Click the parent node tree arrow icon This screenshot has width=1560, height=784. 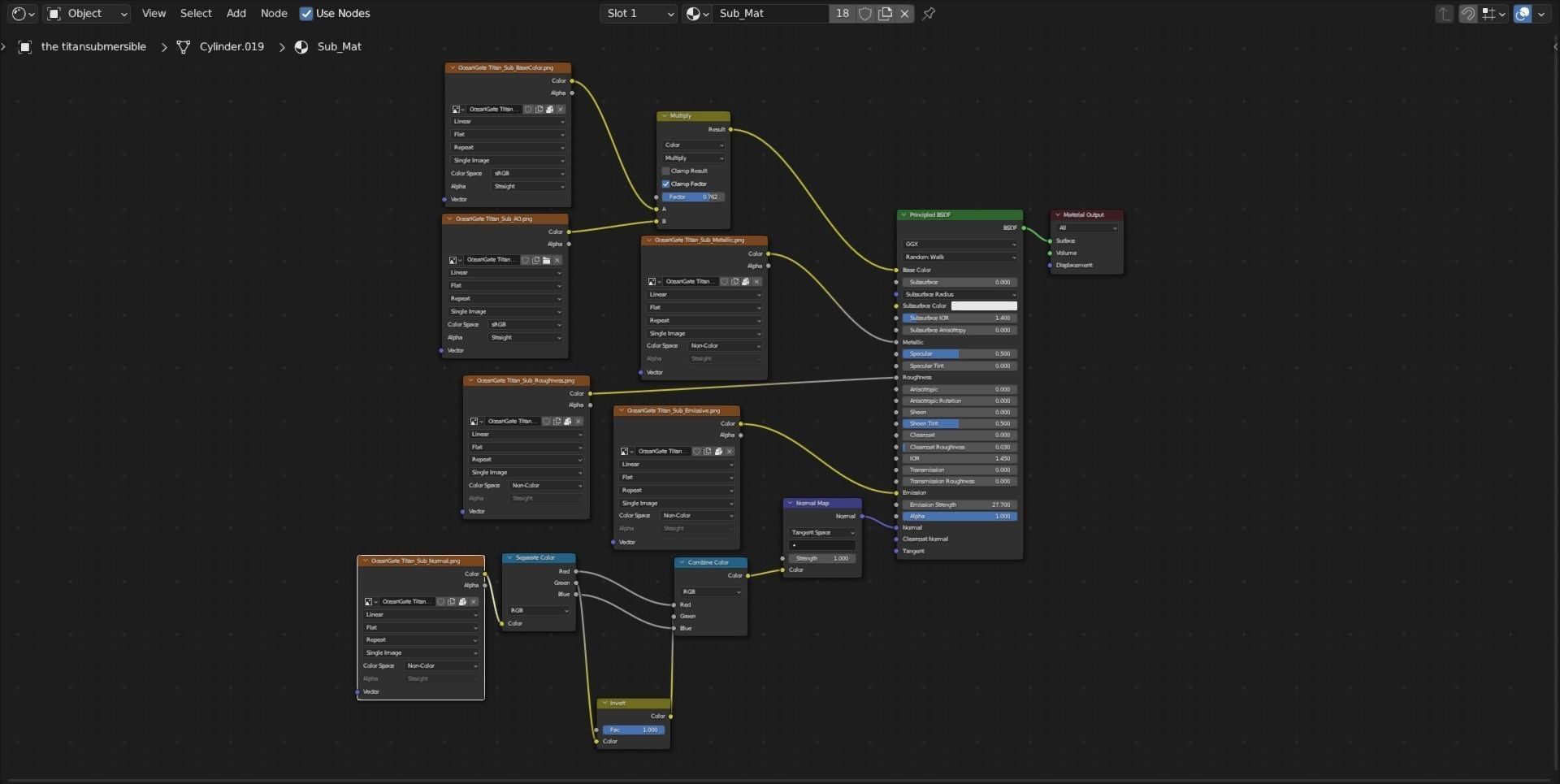click(x=1444, y=13)
